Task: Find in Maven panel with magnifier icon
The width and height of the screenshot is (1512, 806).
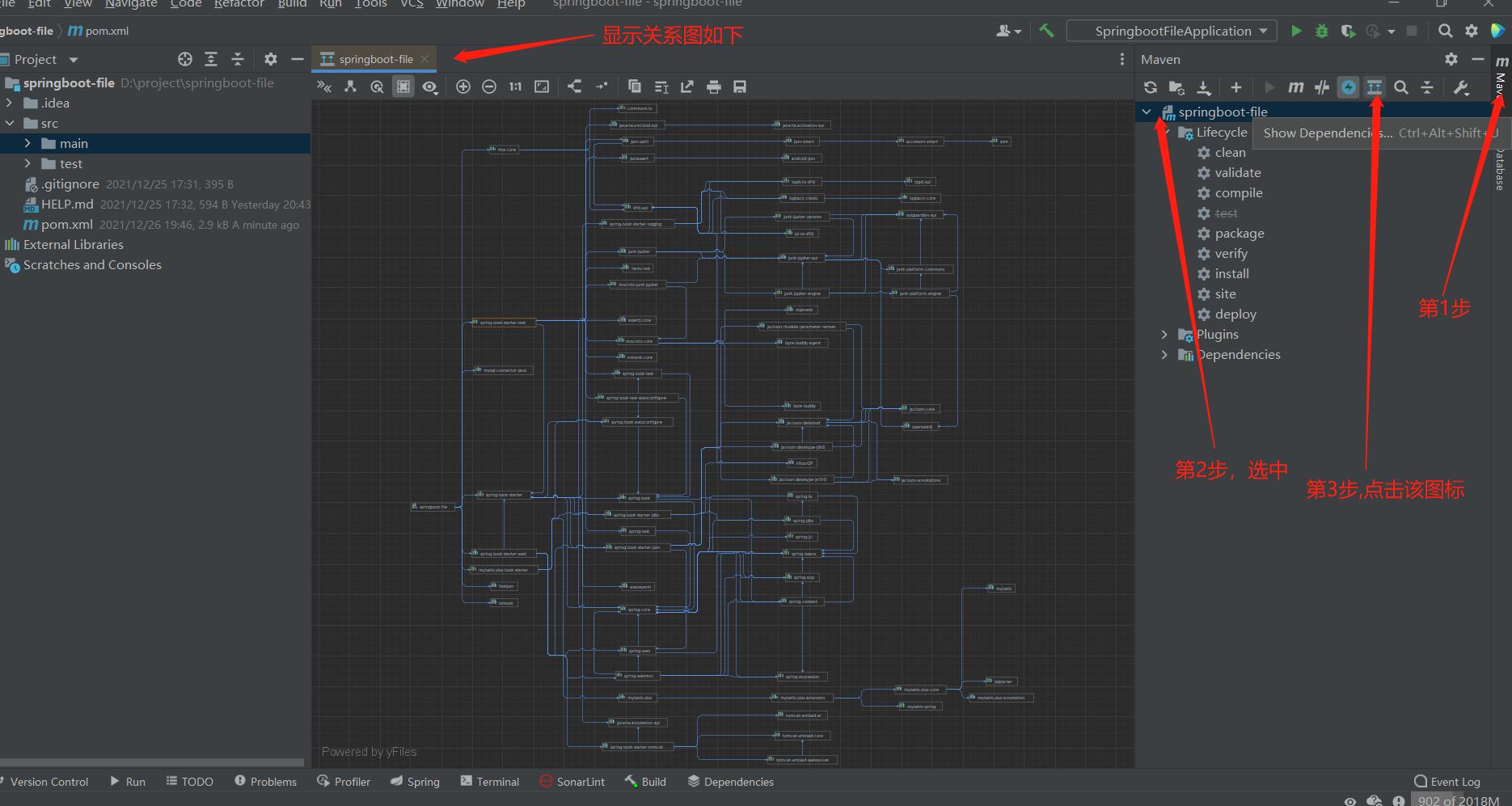Action: 1401,87
